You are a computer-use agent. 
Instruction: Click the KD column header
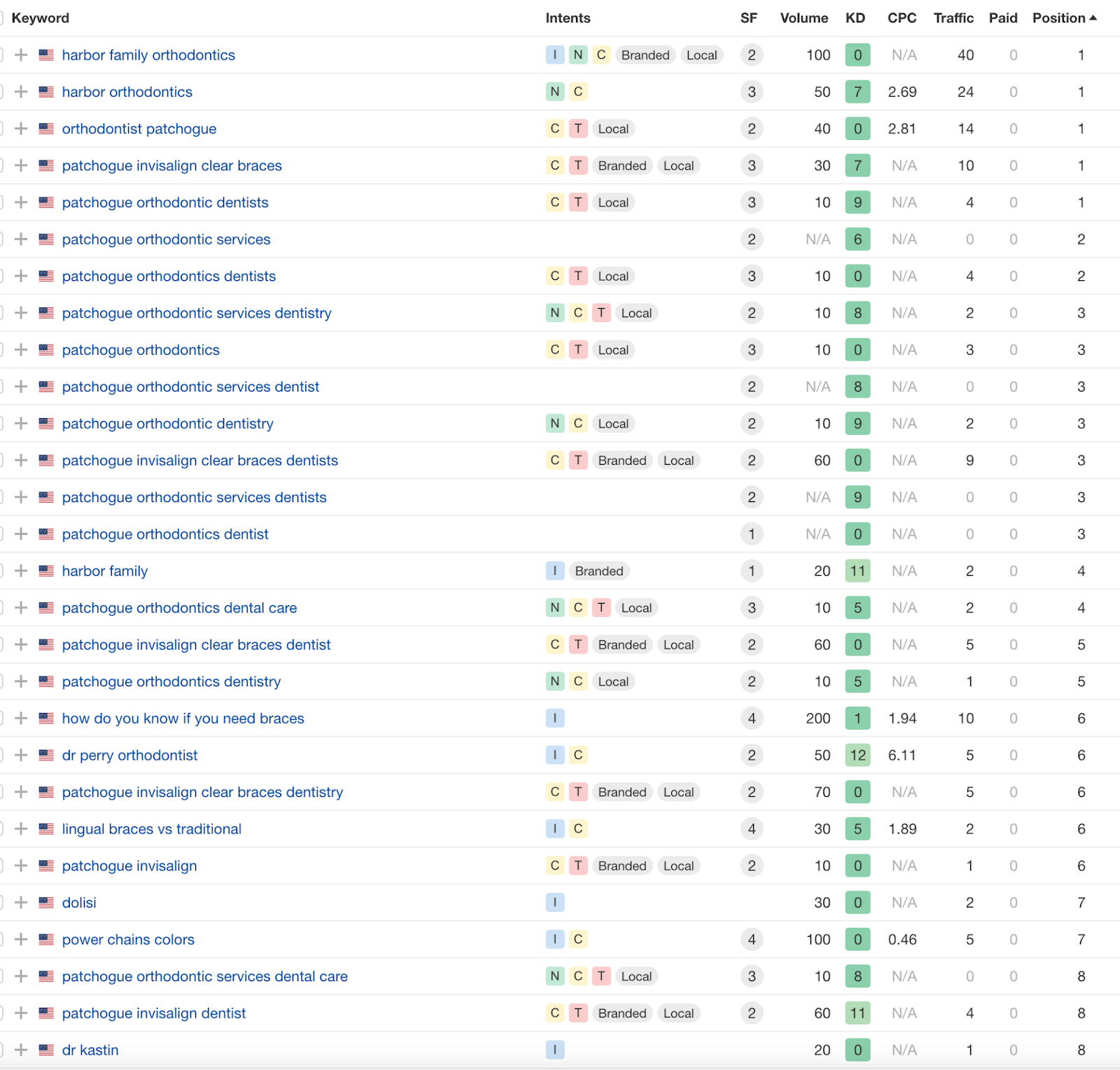(855, 18)
